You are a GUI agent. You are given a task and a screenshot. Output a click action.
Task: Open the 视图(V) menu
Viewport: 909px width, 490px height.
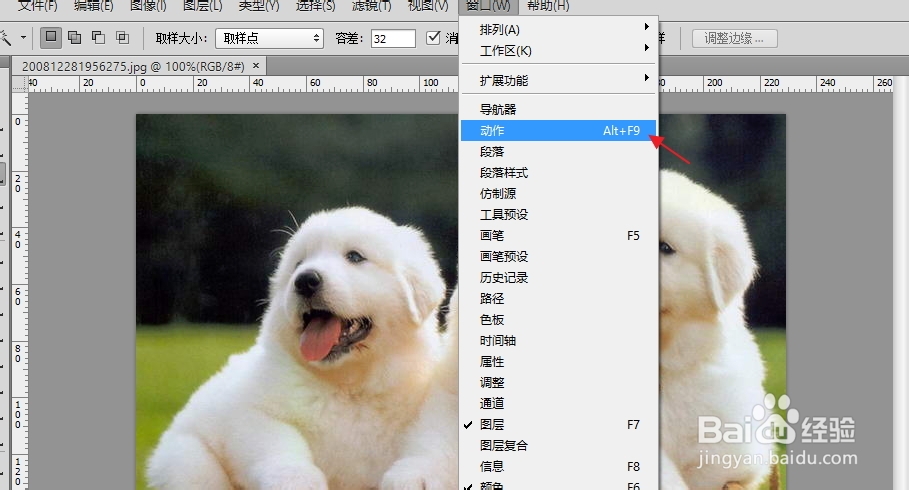[428, 6]
